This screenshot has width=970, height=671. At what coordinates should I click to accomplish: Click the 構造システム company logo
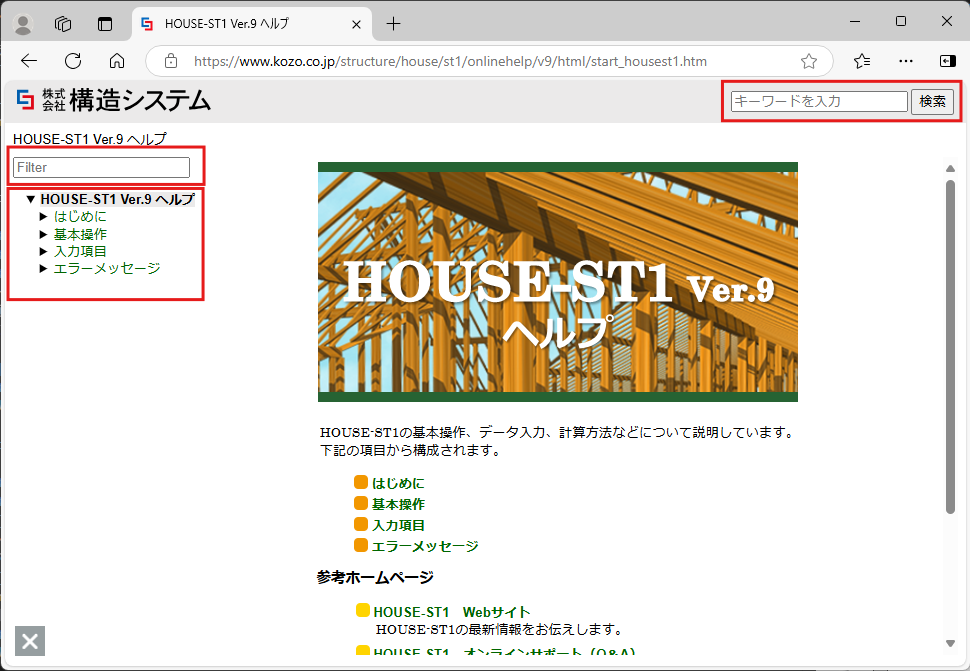click(x=113, y=100)
